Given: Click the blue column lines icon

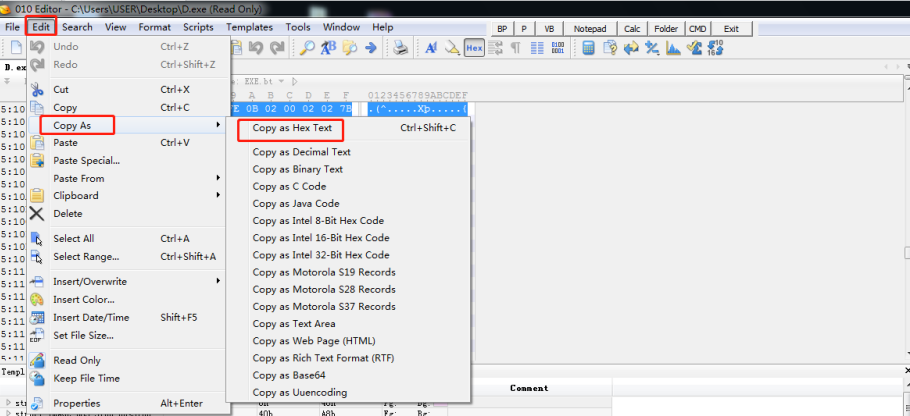Looking at the screenshot, I should pyautogui.click(x=537, y=48).
